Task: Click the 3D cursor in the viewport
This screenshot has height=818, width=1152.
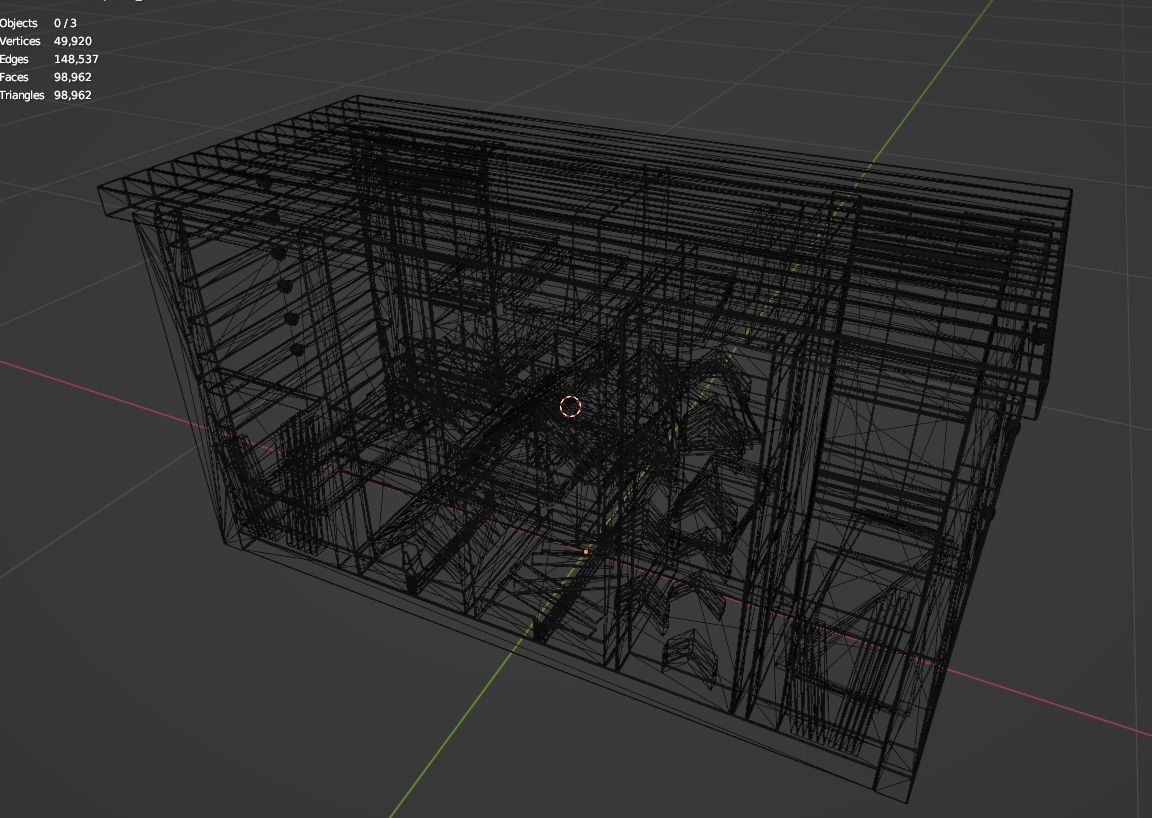Action: click(x=571, y=406)
